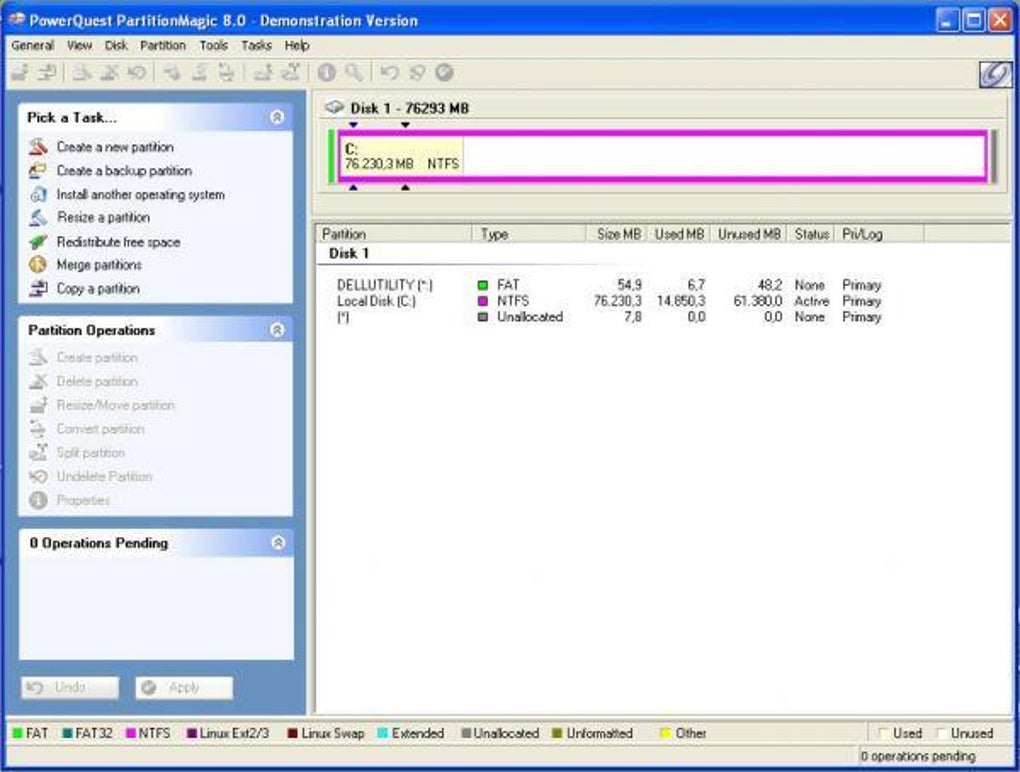The height and width of the screenshot is (772, 1020).
Task: Click the Type column header
Action: (x=530, y=234)
